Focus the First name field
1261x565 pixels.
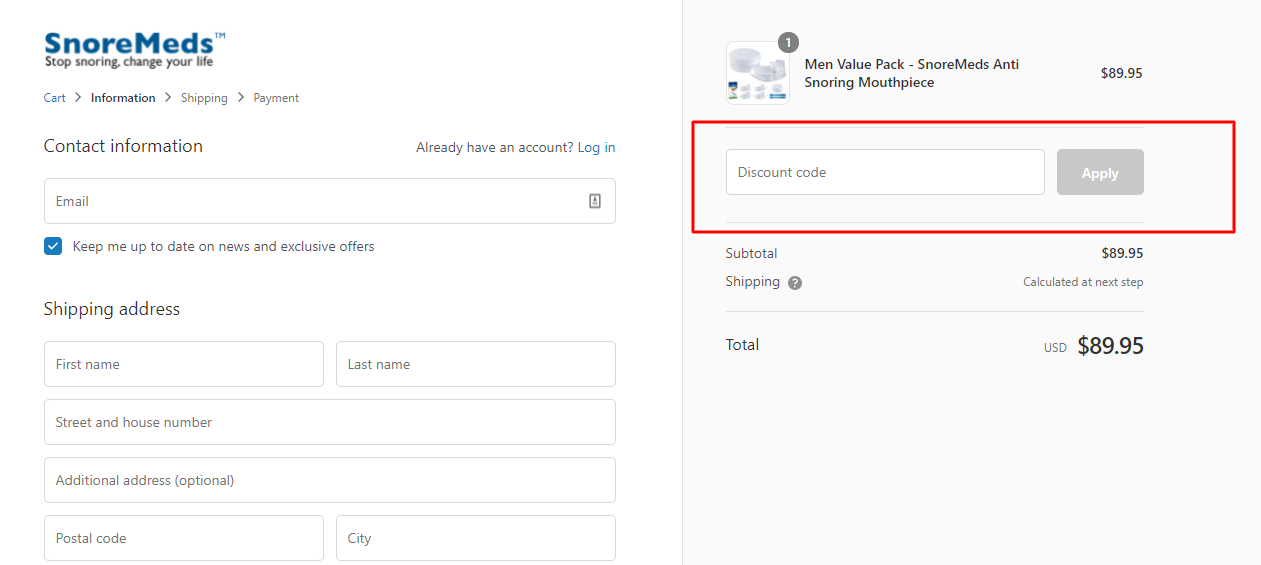pyautogui.click(x=184, y=364)
